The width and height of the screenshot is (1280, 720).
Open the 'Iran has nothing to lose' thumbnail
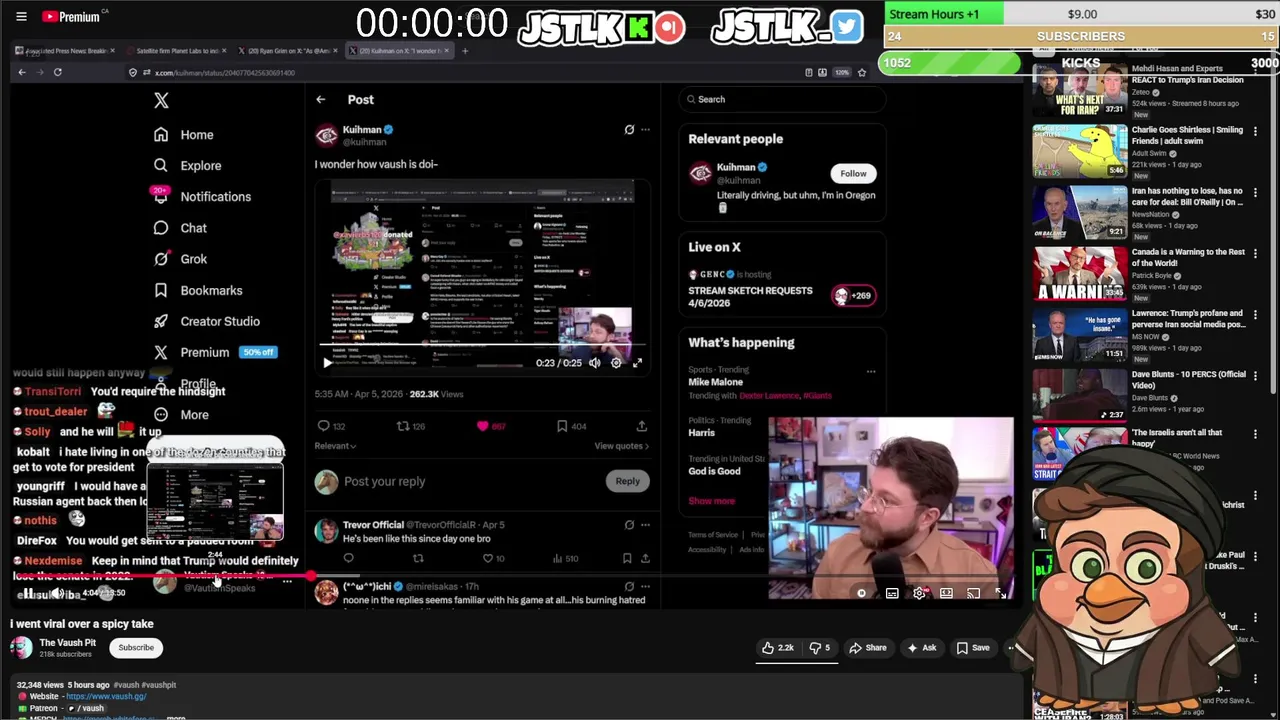coord(1080,212)
